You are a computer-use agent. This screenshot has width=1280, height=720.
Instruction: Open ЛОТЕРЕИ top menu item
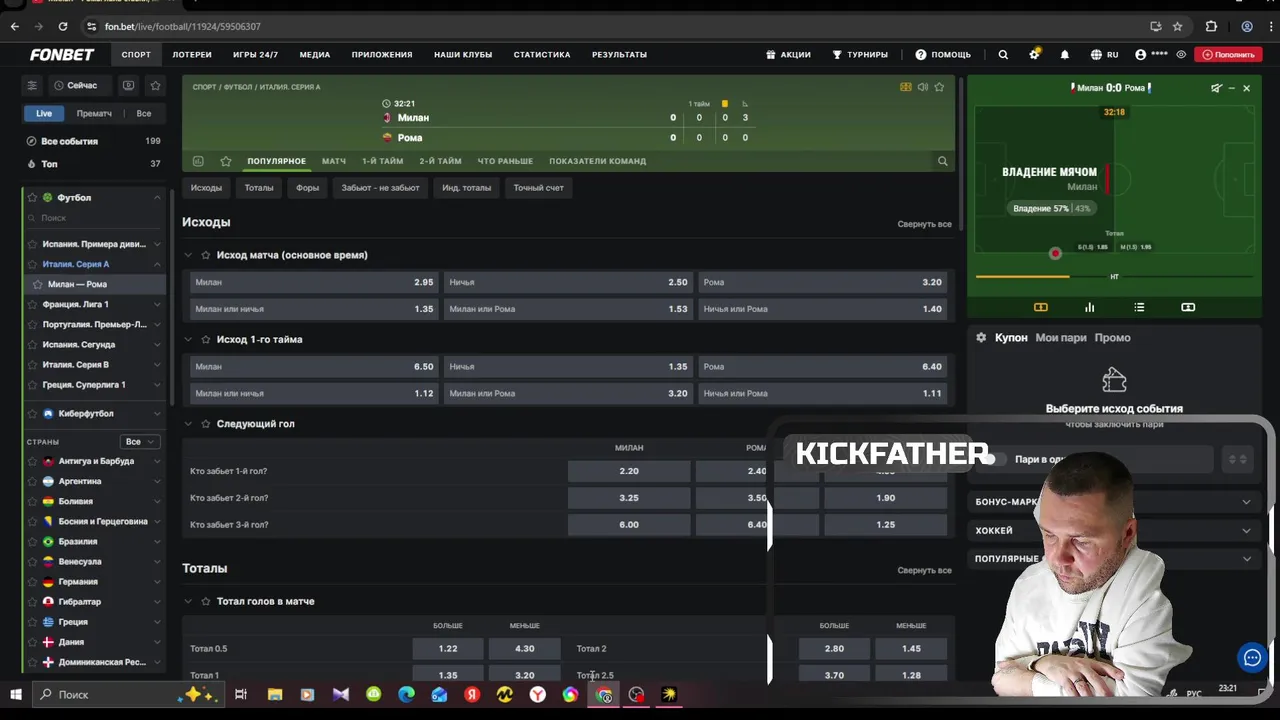(x=192, y=55)
